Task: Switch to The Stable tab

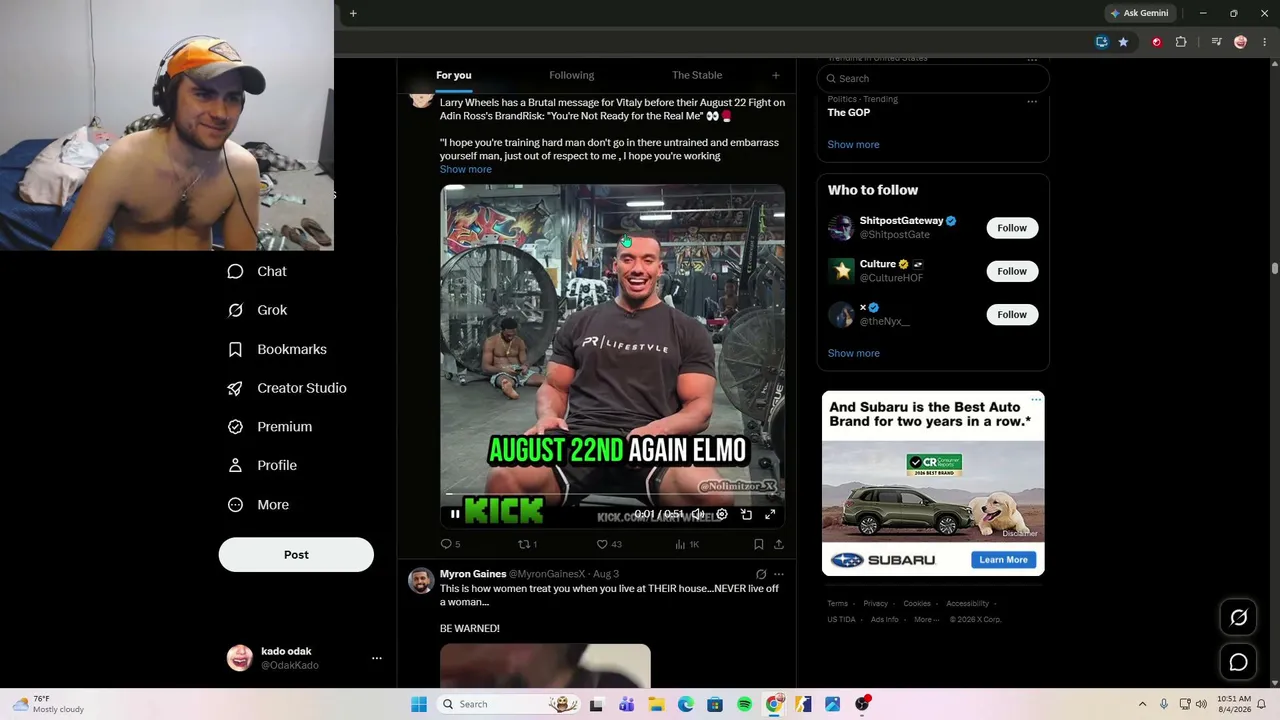Action: [x=697, y=75]
